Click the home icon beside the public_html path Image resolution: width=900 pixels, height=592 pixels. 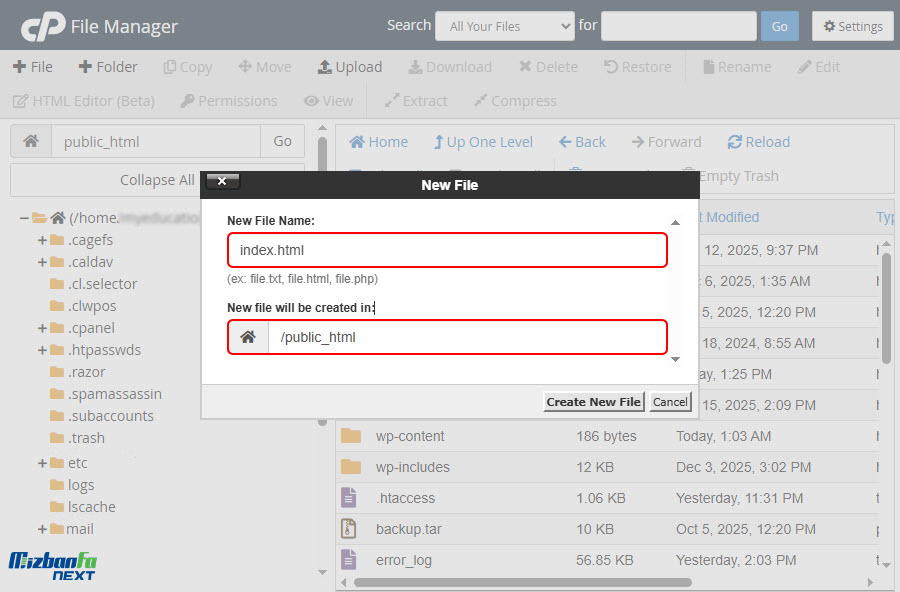click(x=31, y=142)
